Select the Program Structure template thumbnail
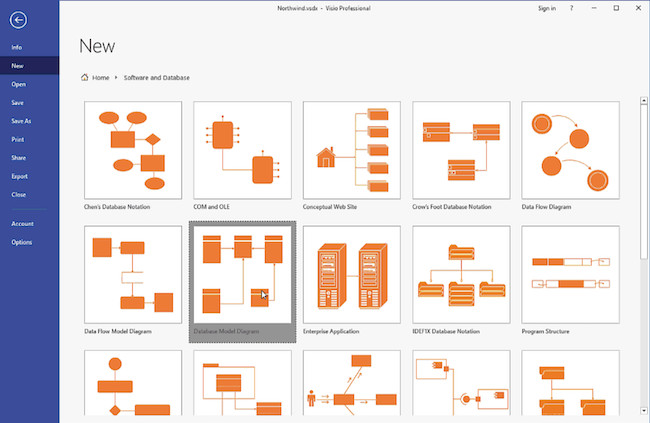Screen dimensions: 650x423 tap(570, 275)
